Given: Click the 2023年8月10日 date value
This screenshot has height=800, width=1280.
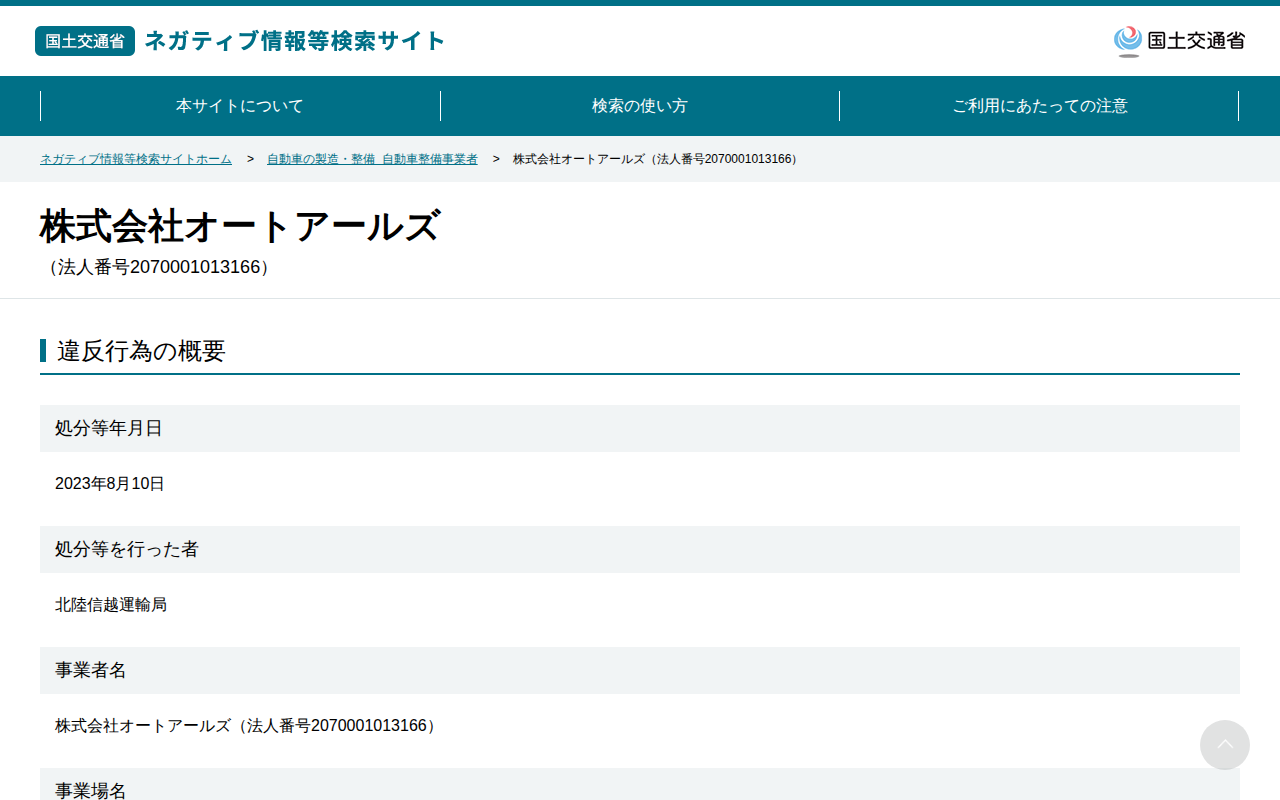Looking at the screenshot, I should [x=110, y=484].
